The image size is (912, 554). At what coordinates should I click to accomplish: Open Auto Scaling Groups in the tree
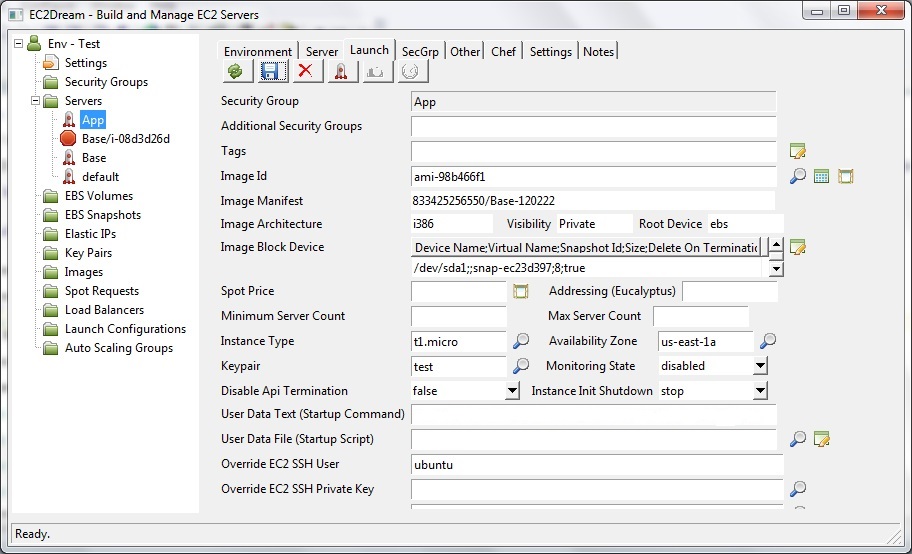point(119,348)
